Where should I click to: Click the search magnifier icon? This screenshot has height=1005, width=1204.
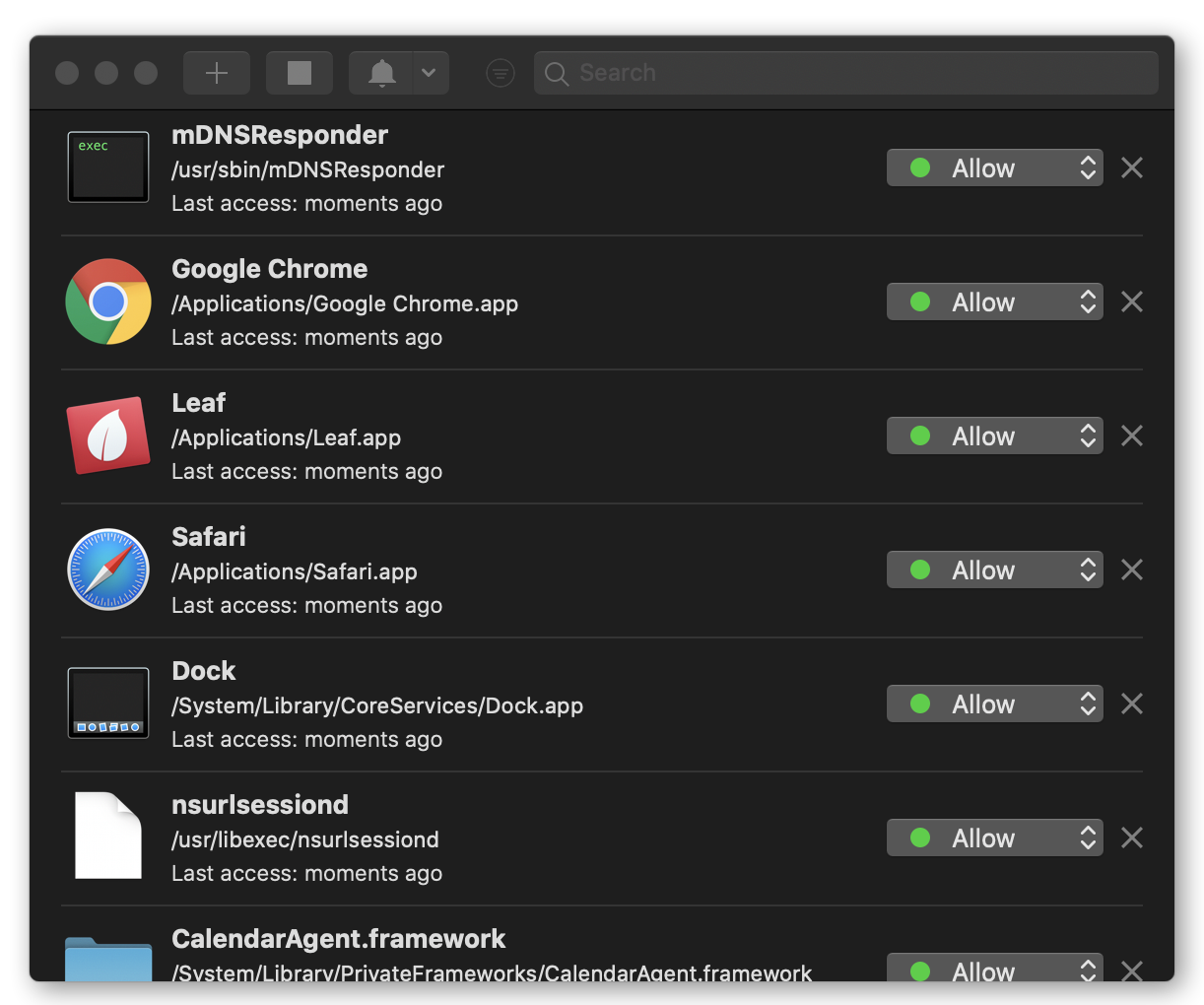[x=557, y=74]
